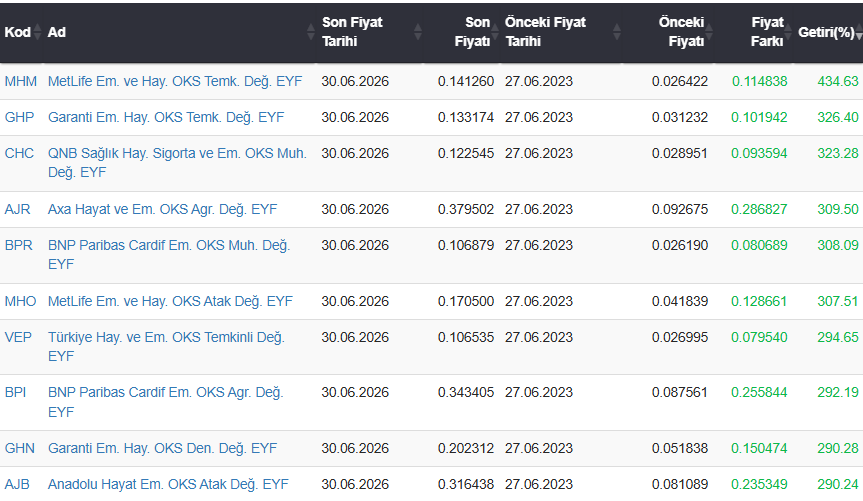
Task: Sort by Önceki Fiyat Tarihi arrows
Action: point(617,32)
